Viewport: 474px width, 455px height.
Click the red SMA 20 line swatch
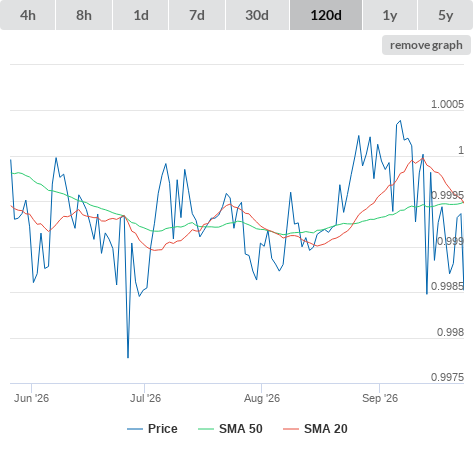point(291,429)
